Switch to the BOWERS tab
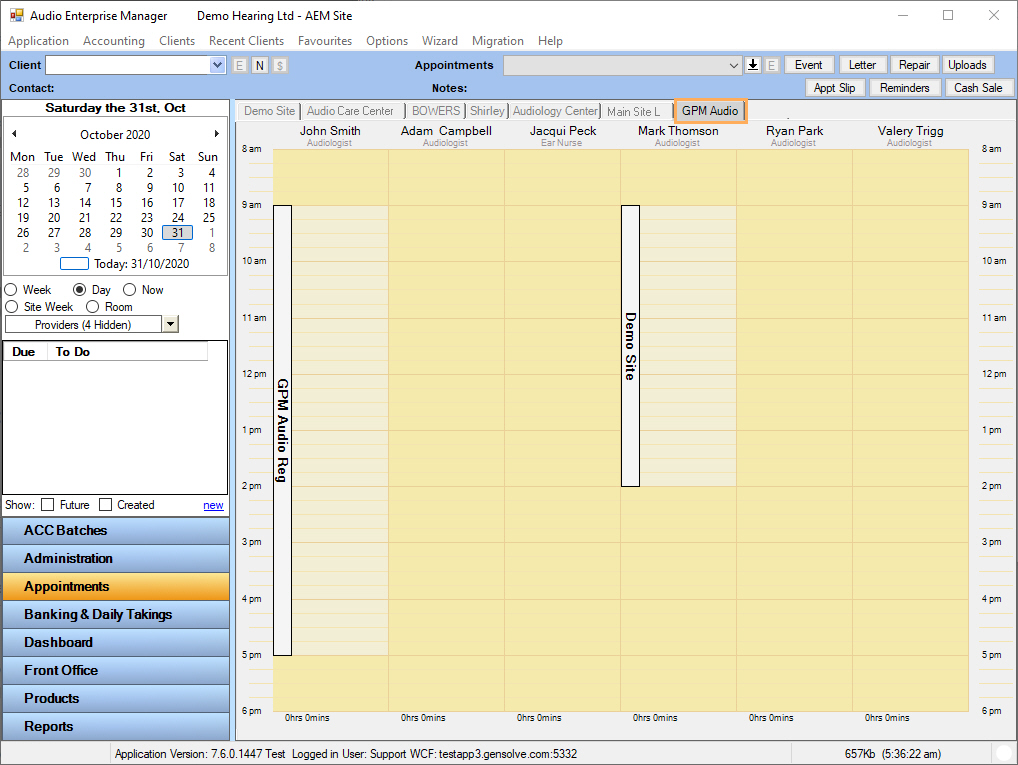The height and width of the screenshot is (765, 1018). click(436, 111)
